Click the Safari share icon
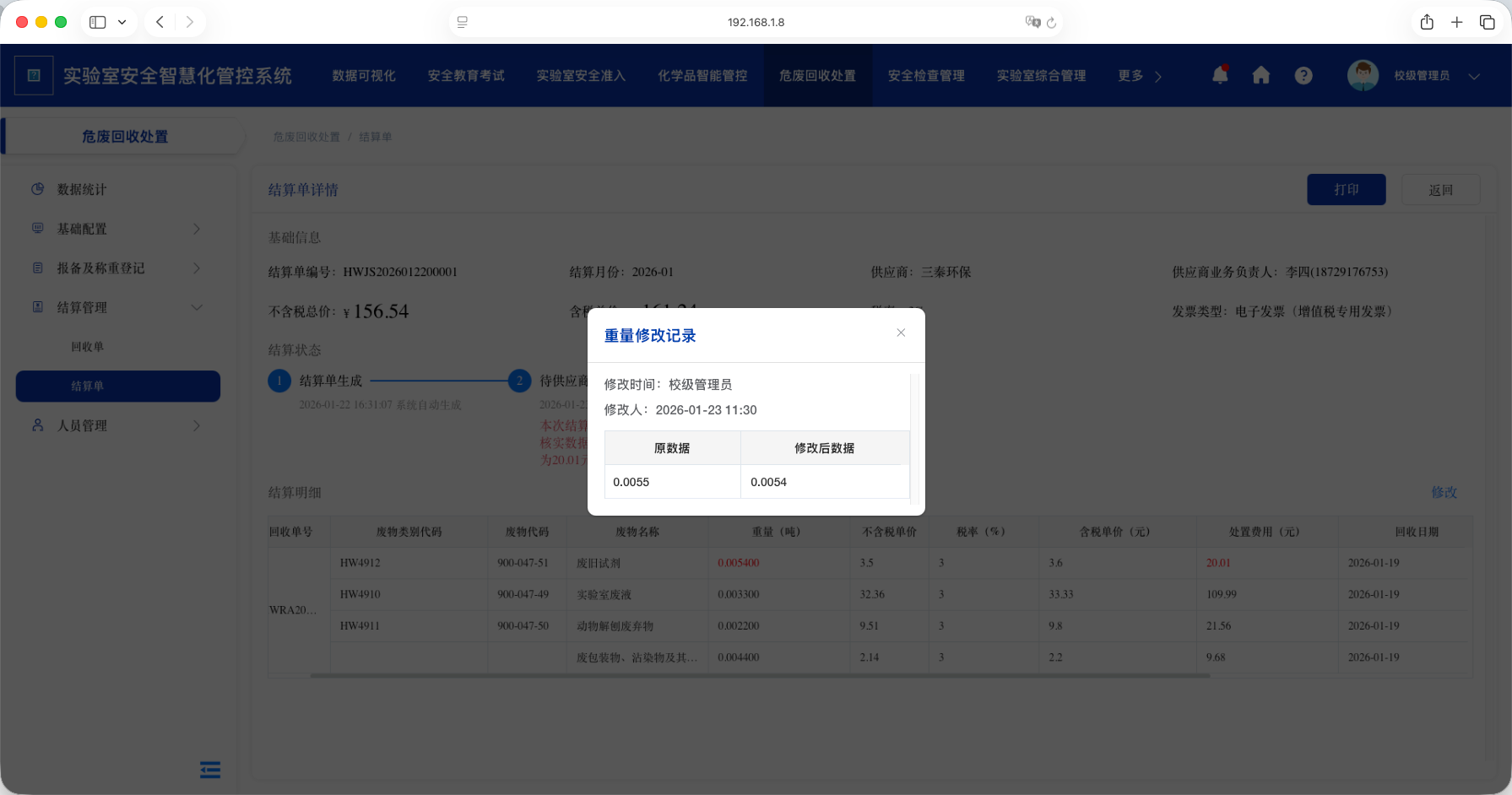 (x=1427, y=22)
